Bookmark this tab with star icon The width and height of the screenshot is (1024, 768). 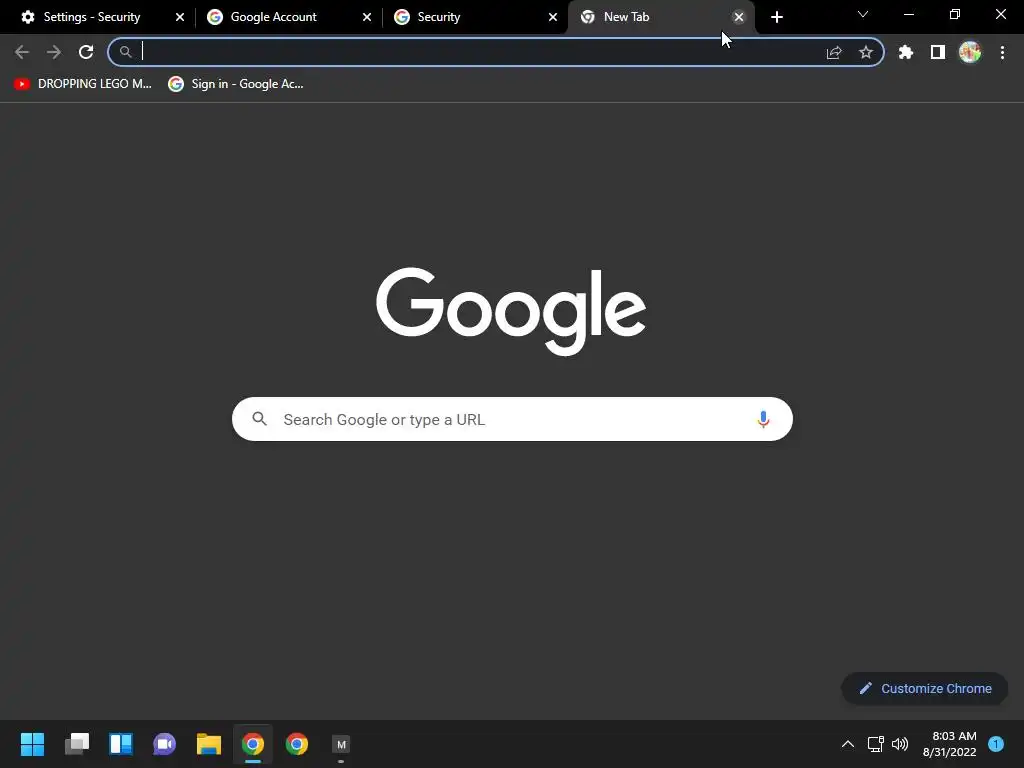pyautogui.click(x=866, y=52)
